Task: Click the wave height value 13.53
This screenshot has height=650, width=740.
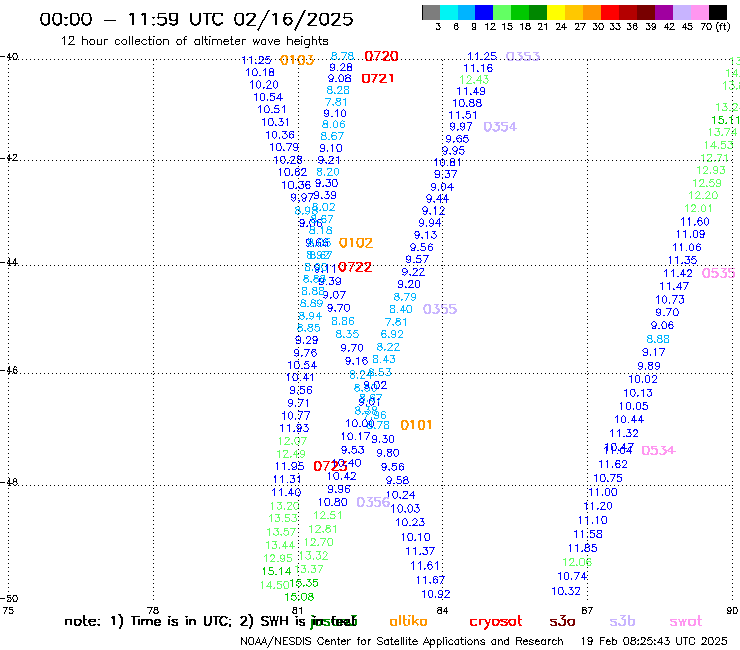Action: [283, 518]
